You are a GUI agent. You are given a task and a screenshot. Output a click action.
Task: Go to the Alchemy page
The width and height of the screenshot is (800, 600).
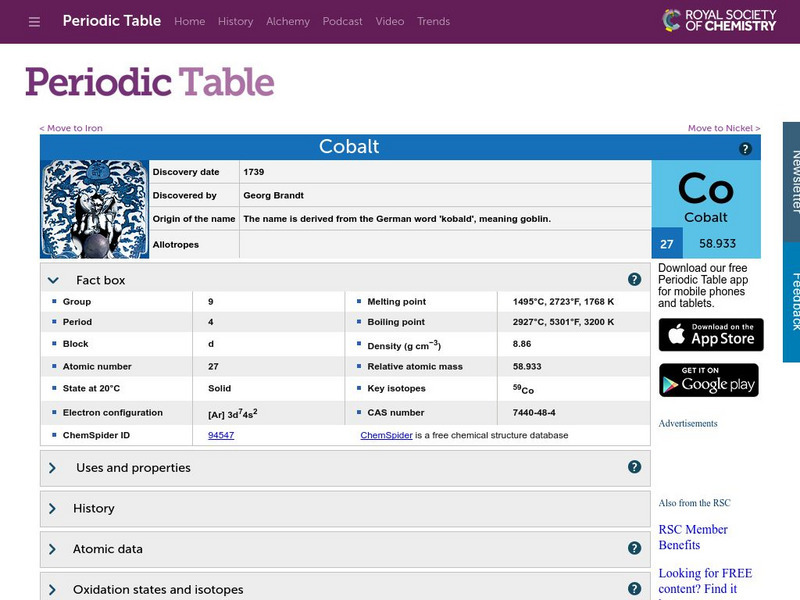click(288, 21)
